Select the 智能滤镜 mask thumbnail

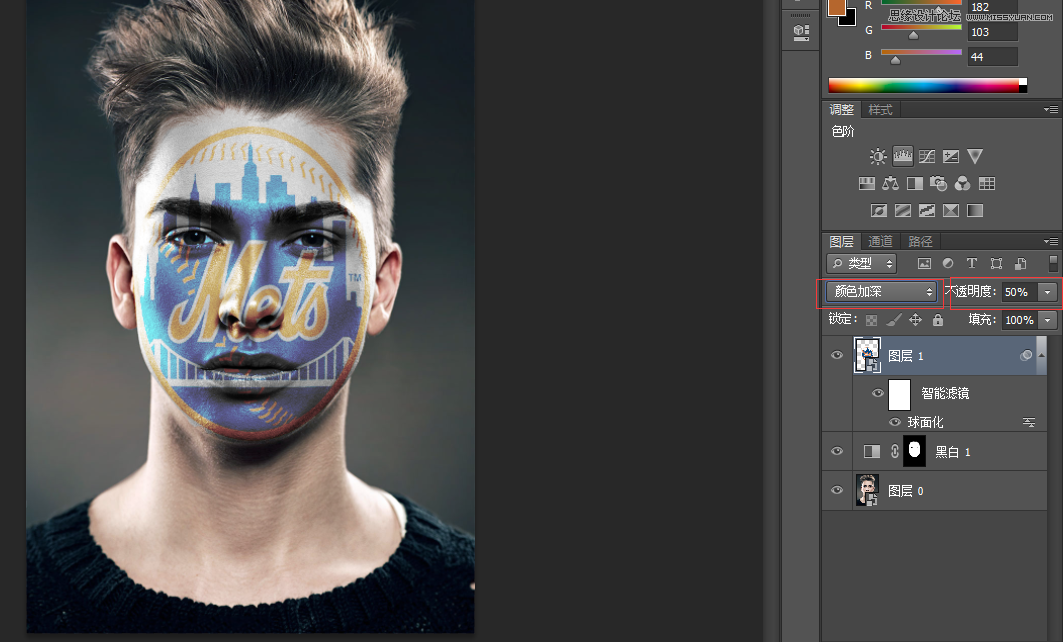[x=899, y=394]
